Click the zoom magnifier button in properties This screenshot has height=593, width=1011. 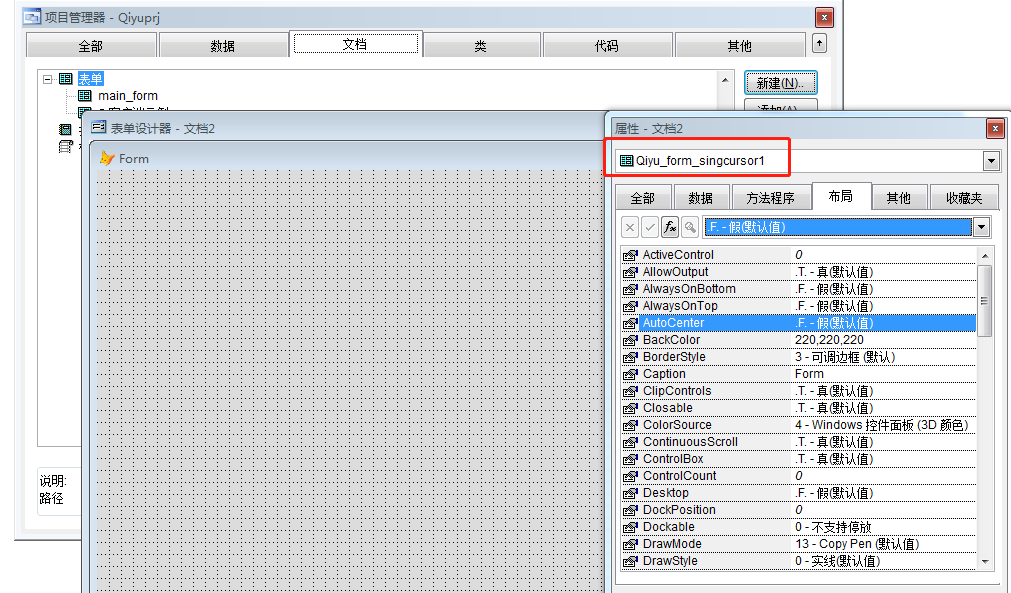690,227
